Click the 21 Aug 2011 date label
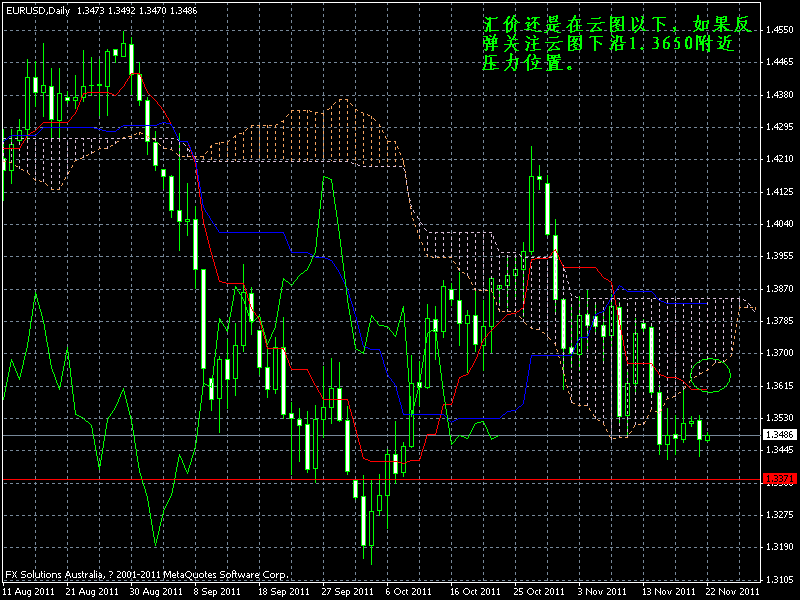800x600 pixels. pyautogui.click(x=92, y=592)
